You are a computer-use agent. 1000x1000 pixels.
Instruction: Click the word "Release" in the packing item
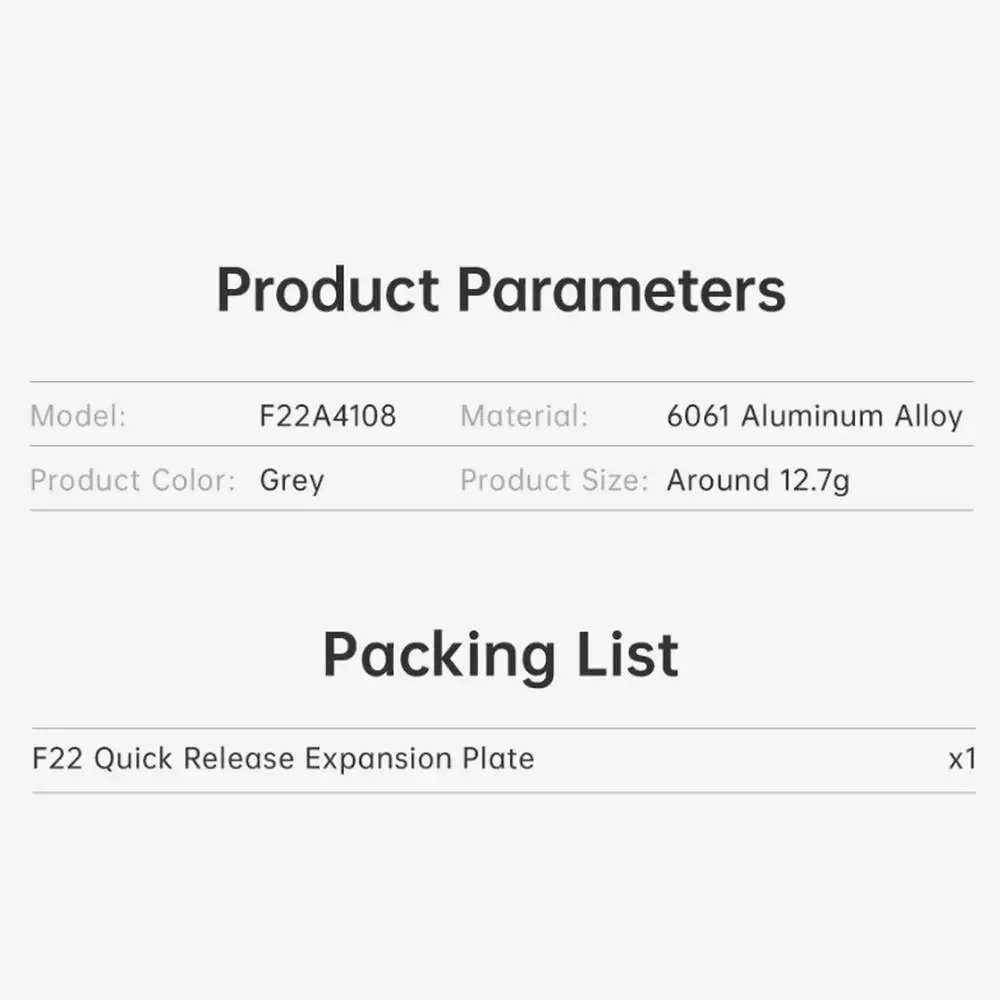click(x=238, y=759)
